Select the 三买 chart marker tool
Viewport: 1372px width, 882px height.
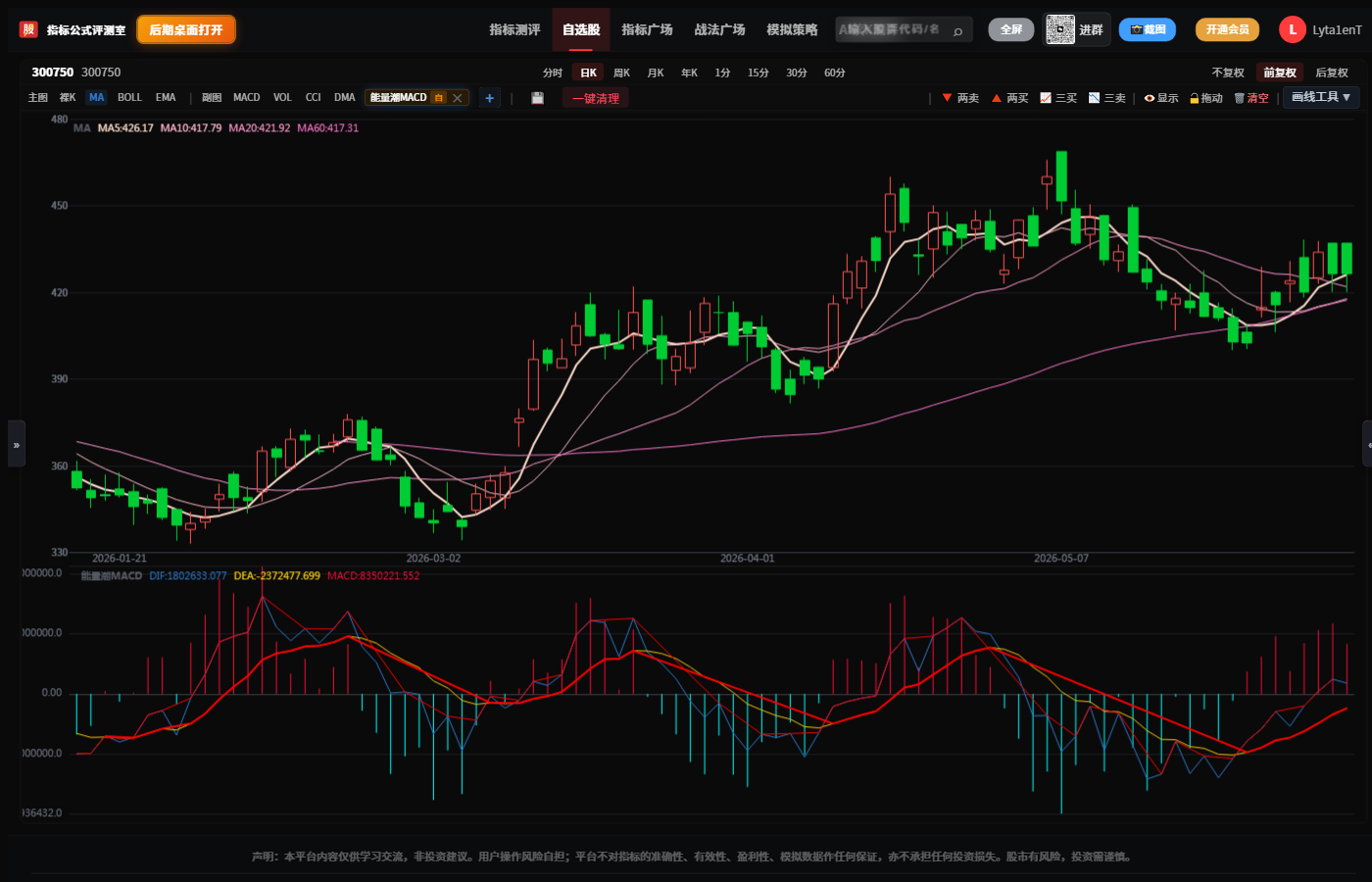click(1058, 98)
